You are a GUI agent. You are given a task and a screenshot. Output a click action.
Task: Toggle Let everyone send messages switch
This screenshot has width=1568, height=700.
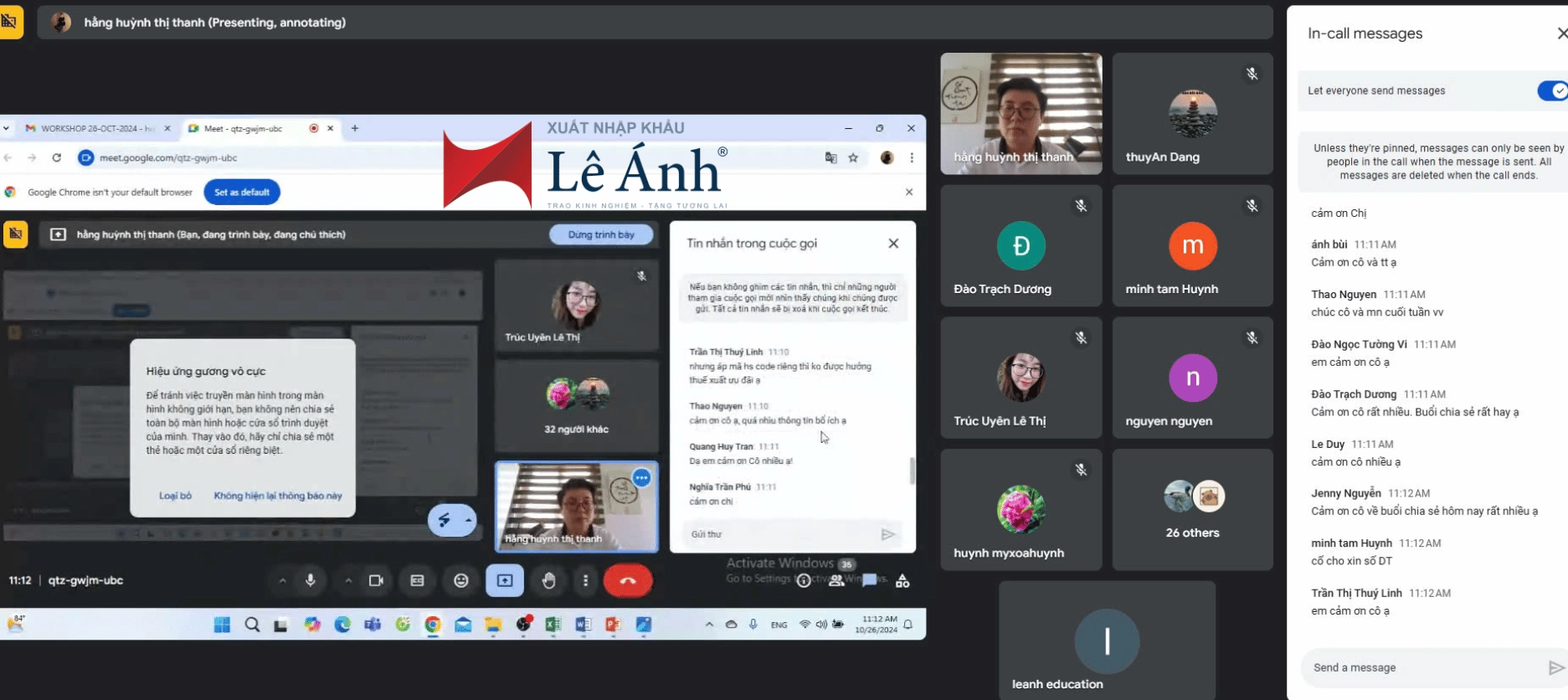pos(1551,90)
